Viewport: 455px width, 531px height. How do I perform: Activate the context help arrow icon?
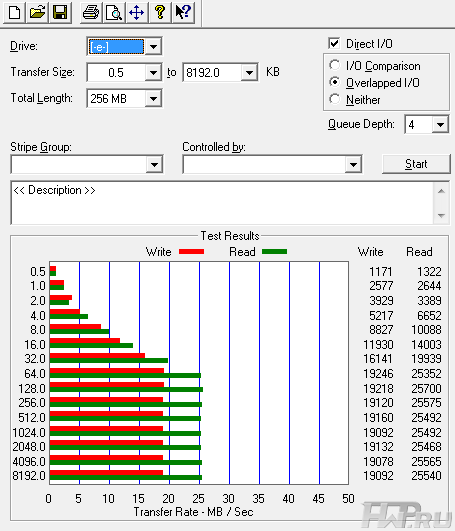[183, 13]
